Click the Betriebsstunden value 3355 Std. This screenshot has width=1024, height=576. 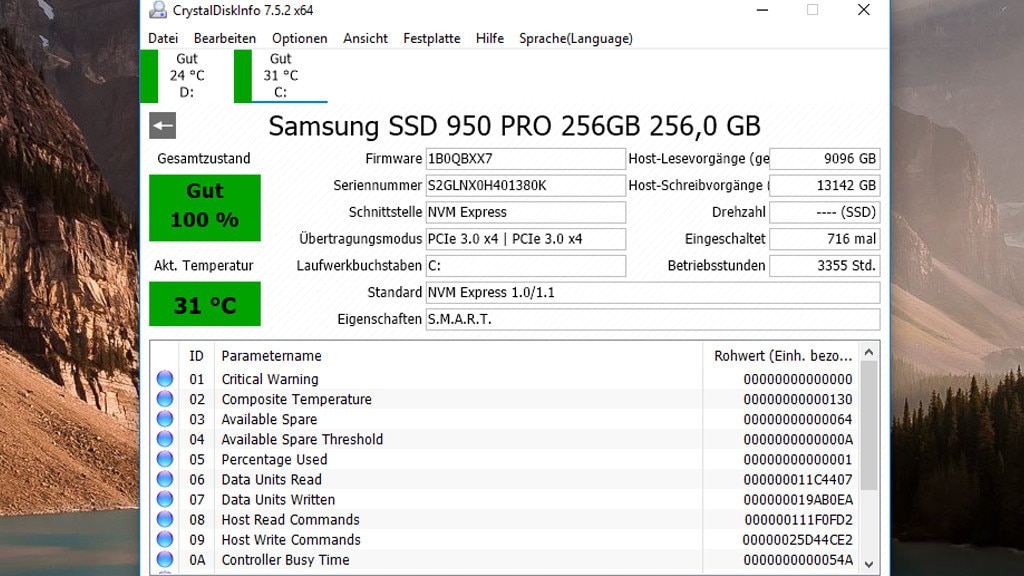(x=825, y=266)
